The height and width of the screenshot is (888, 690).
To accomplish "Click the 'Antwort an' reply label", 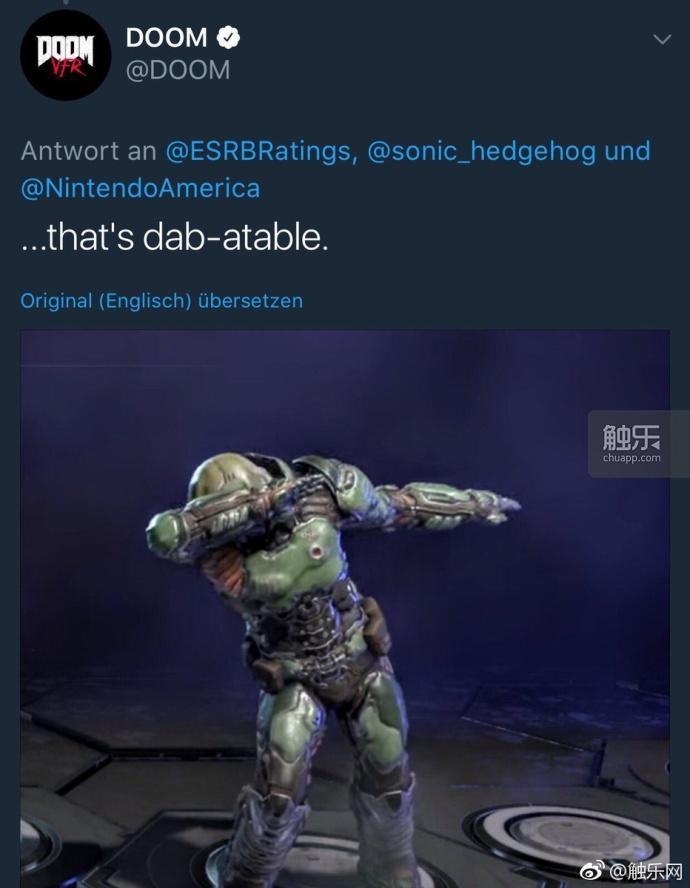I will pos(88,151).
